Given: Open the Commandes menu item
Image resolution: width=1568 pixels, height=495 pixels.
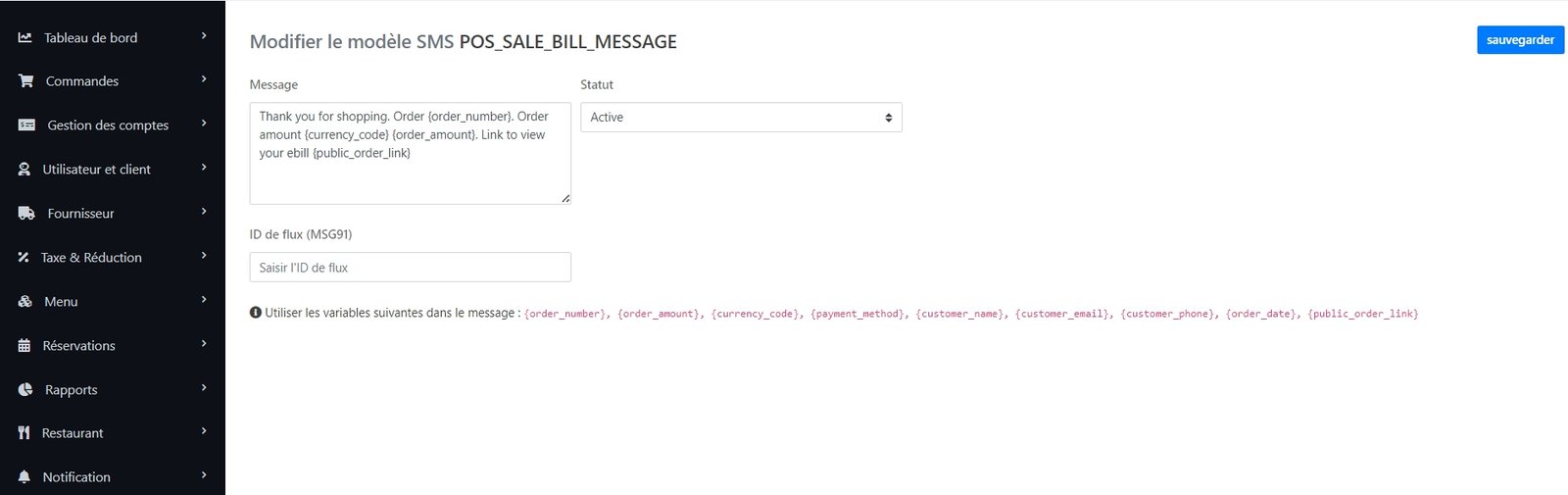Looking at the screenshot, I should [x=82, y=81].
